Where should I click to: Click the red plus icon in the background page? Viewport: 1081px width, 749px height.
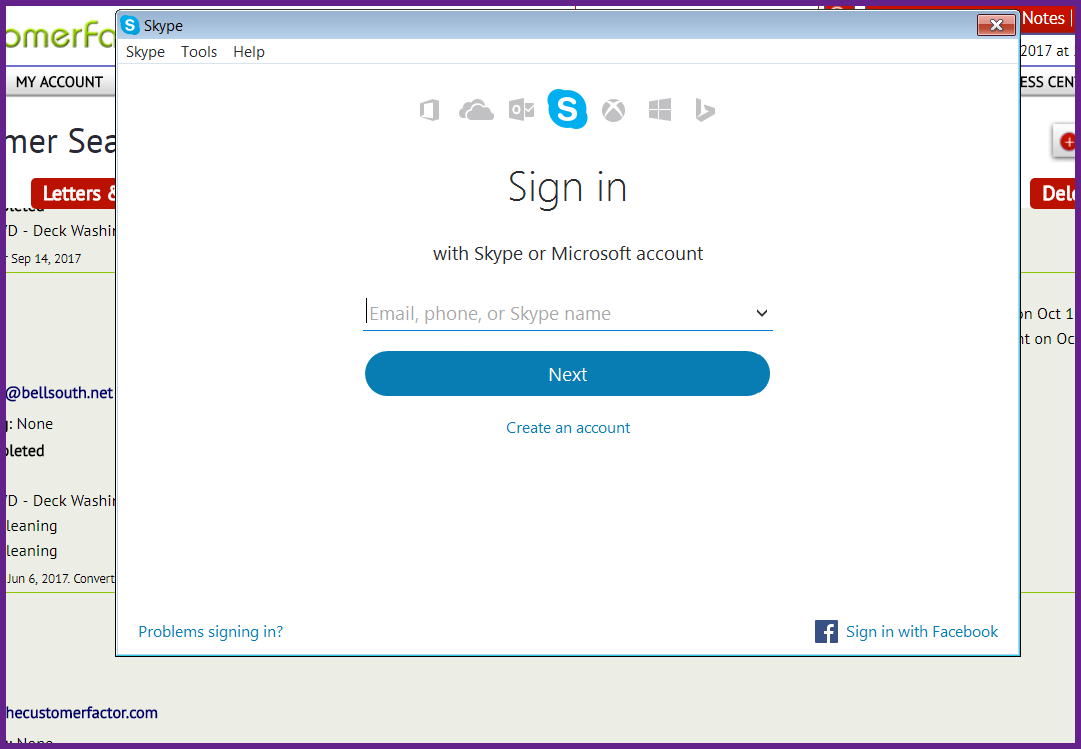click(1067, 142)
